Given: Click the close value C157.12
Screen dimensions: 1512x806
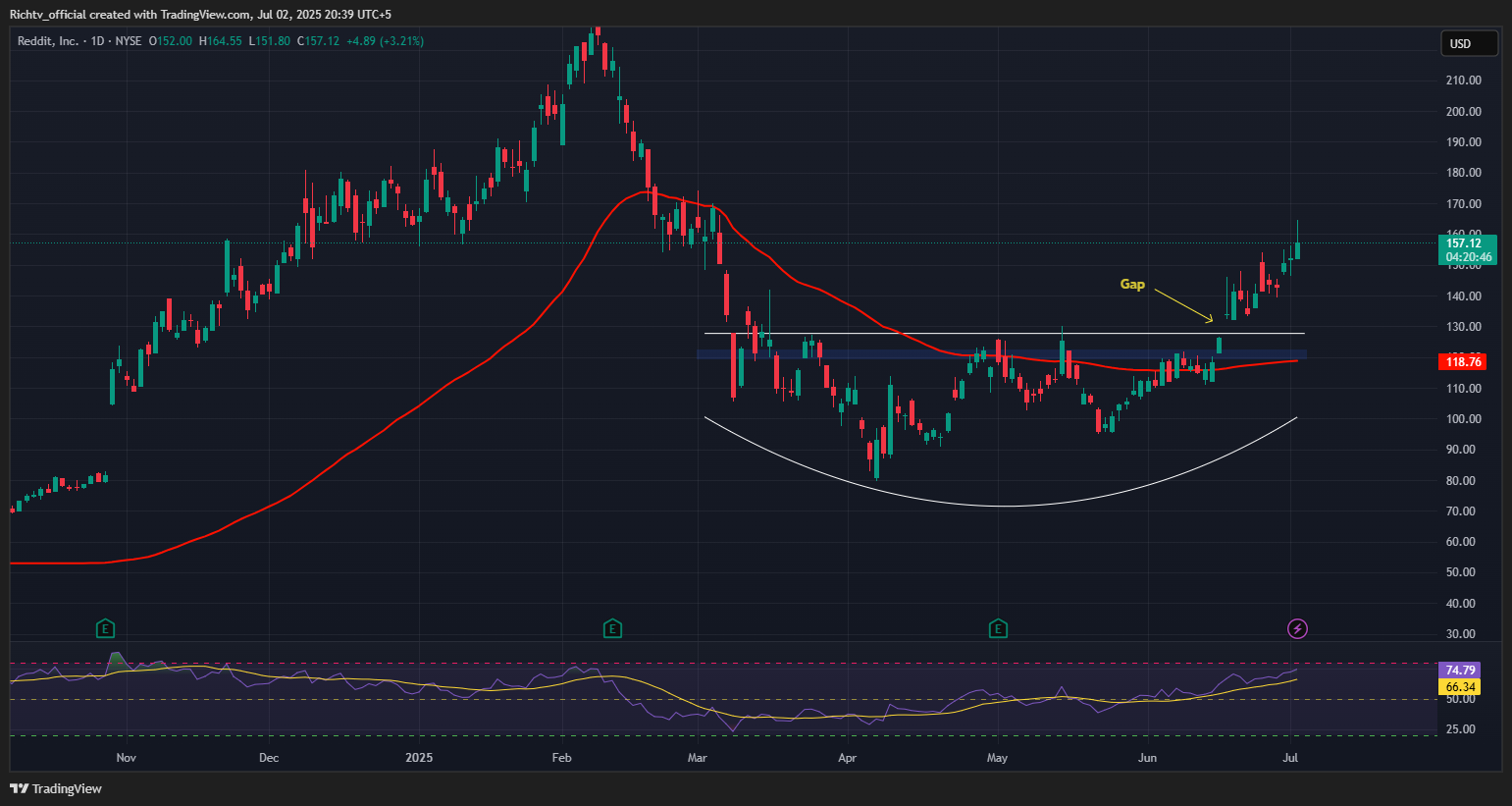Looking at the screenshot, I should [x=318, y=41].
